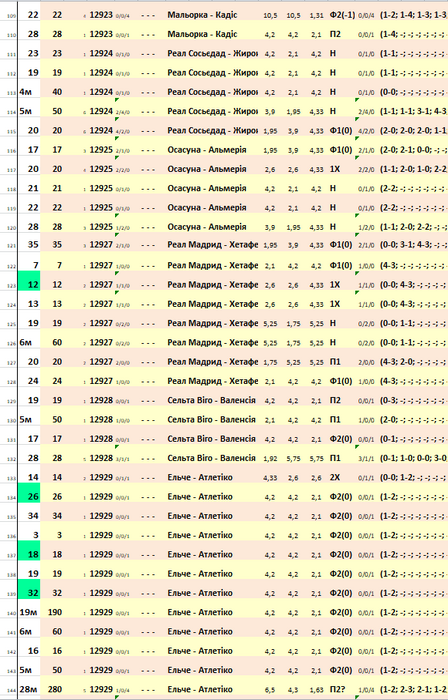Click odds 1,63 in row 144
The image size is (448, 700).
316,690
